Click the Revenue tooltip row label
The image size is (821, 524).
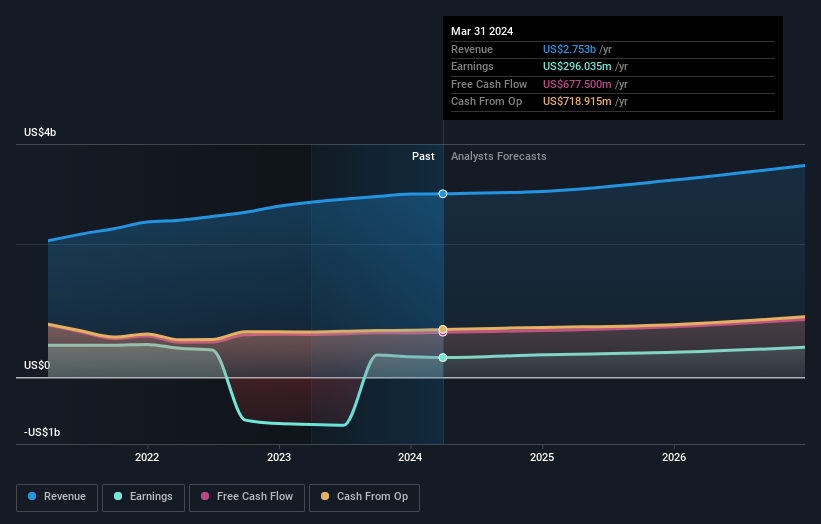coord(472,49)
